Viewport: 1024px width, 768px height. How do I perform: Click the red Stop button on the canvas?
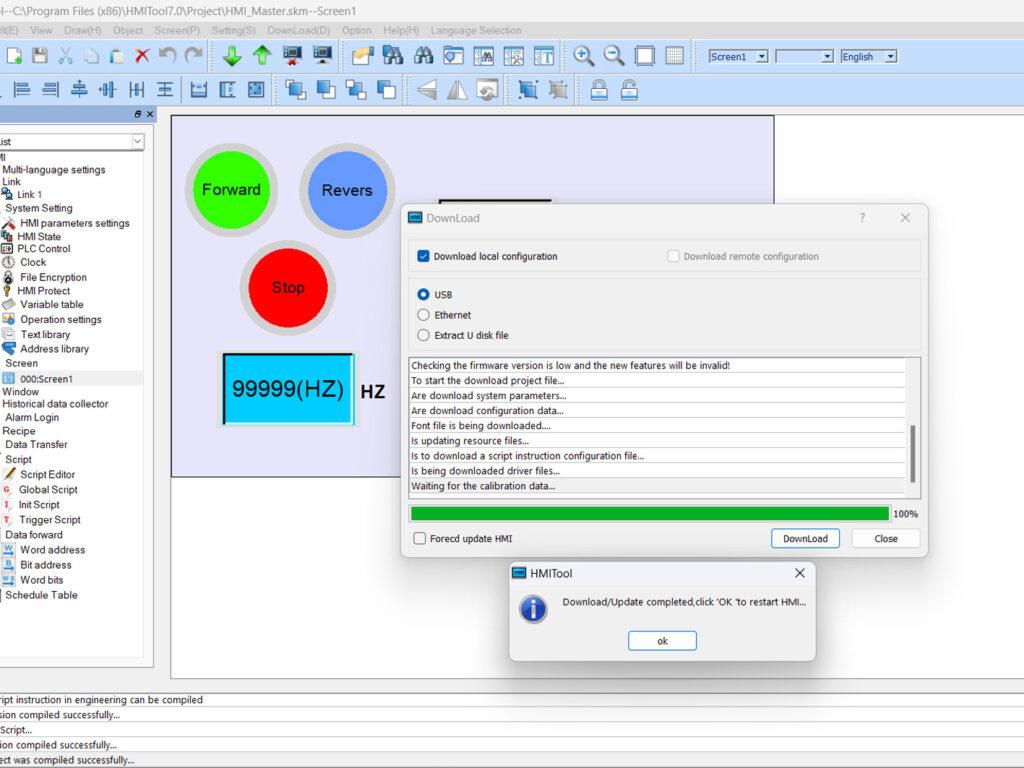287,287
